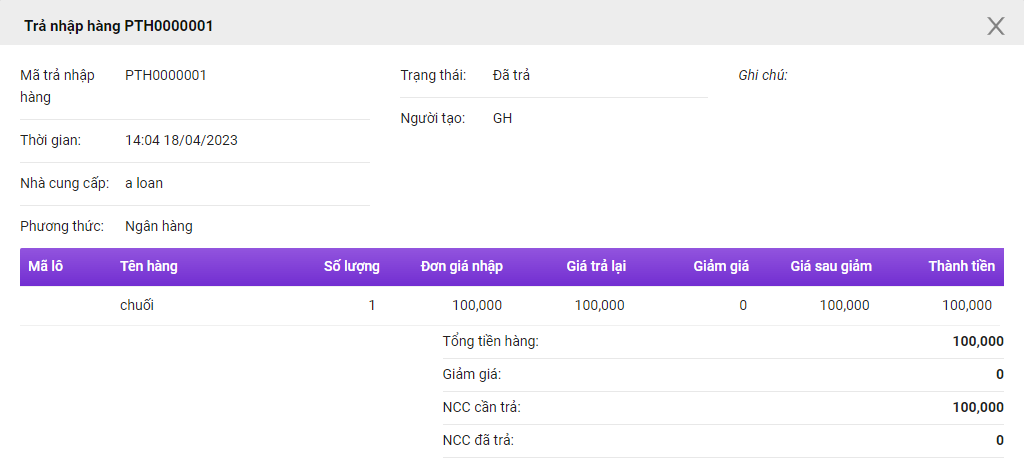Viewport: 1024px width, 473px height.
Task: Click the Mã lô column header
Action: (46, 266)
